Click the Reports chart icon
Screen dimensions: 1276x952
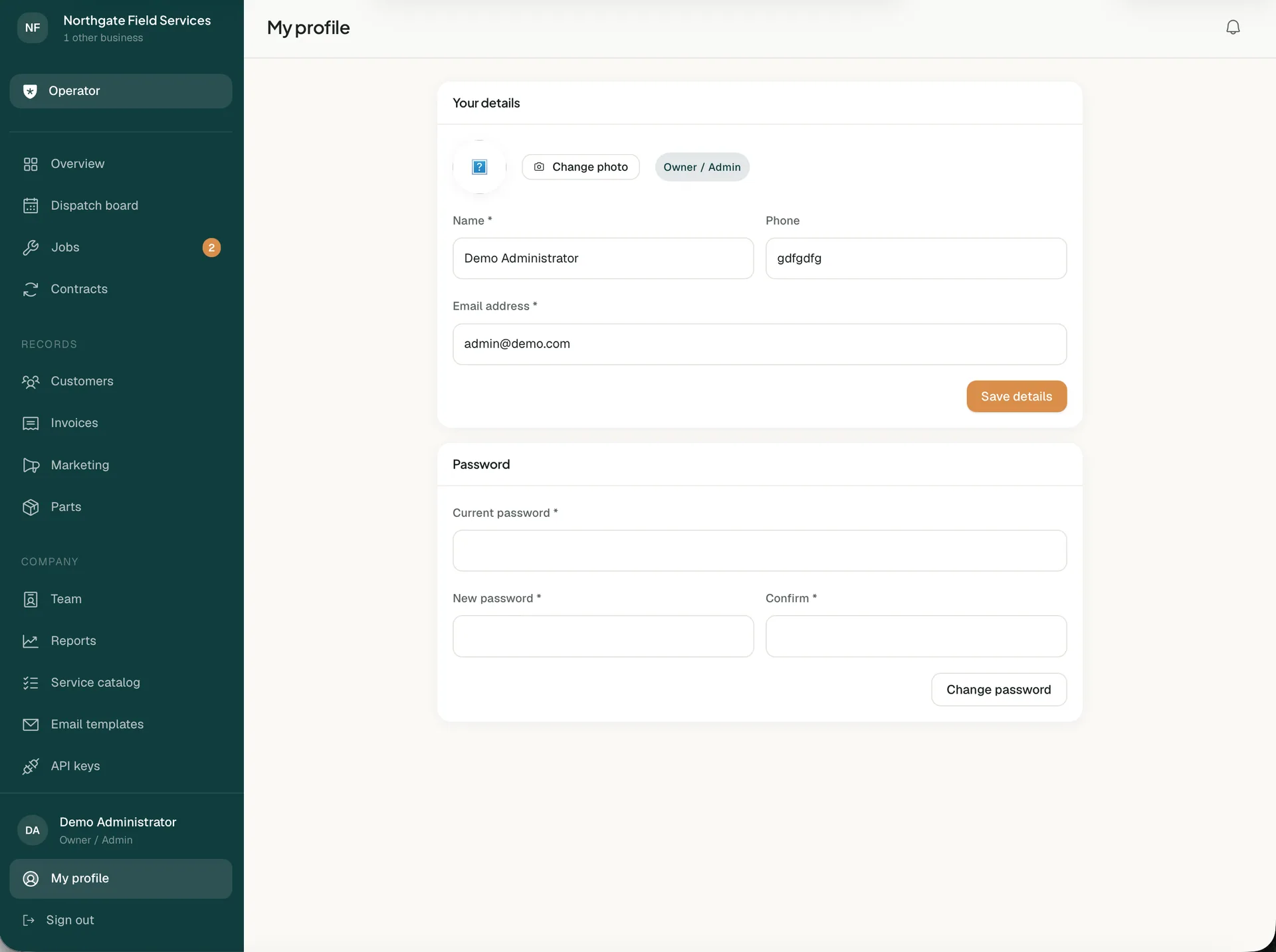31,642
